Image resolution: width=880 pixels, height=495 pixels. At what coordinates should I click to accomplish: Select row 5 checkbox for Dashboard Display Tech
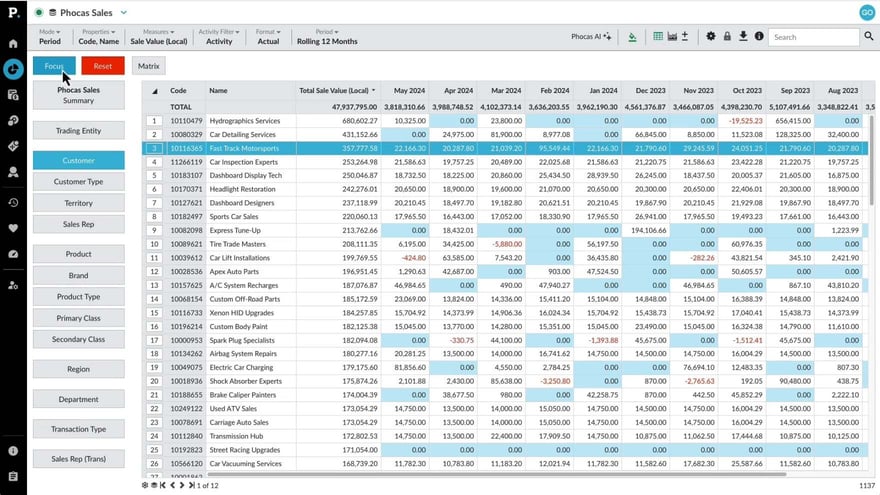point(154,176)
